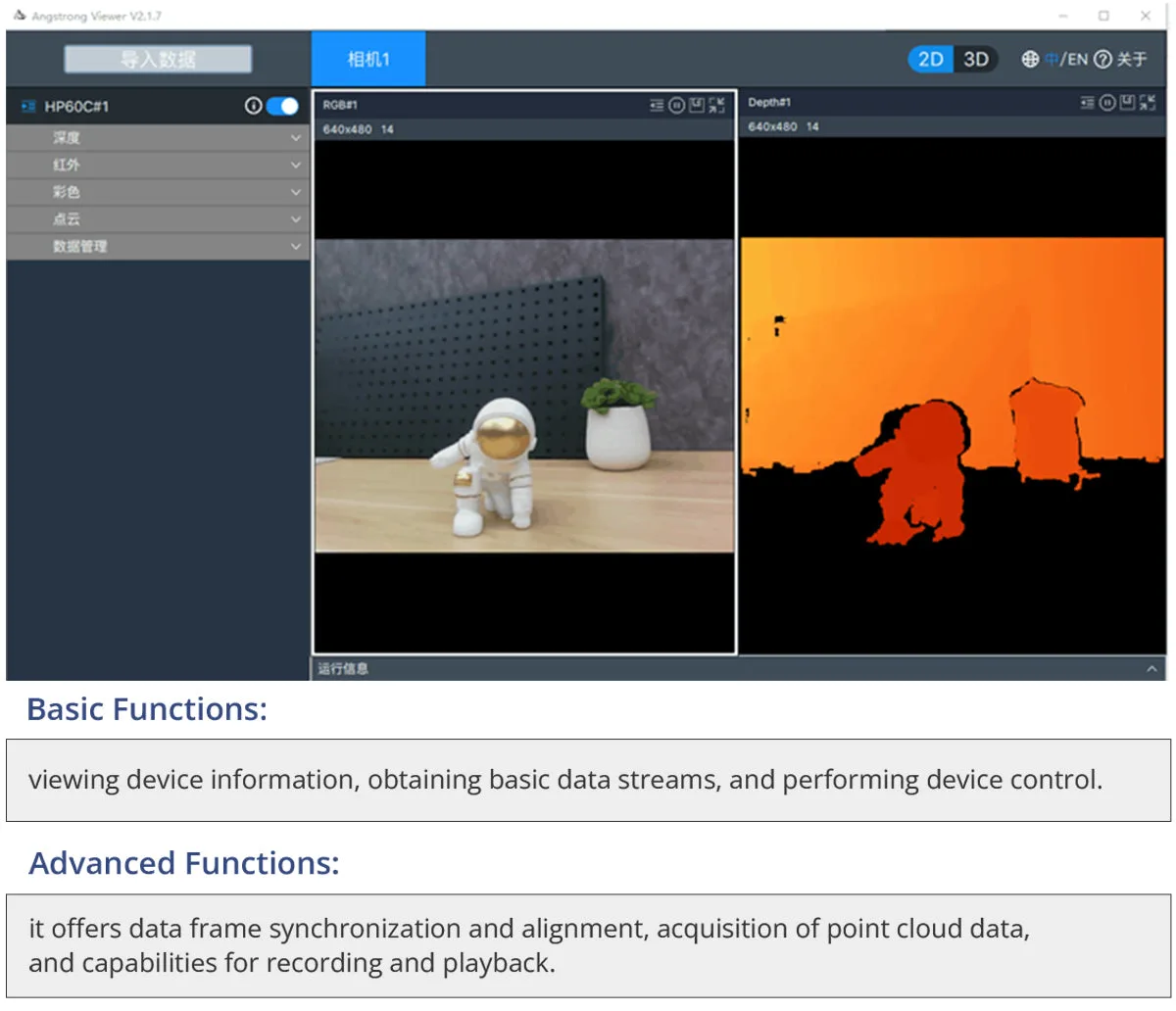Select the 2D view mode
The width and height of the screenshot is (1176, 1011).
pyautogui.click(x=930, y=59)
